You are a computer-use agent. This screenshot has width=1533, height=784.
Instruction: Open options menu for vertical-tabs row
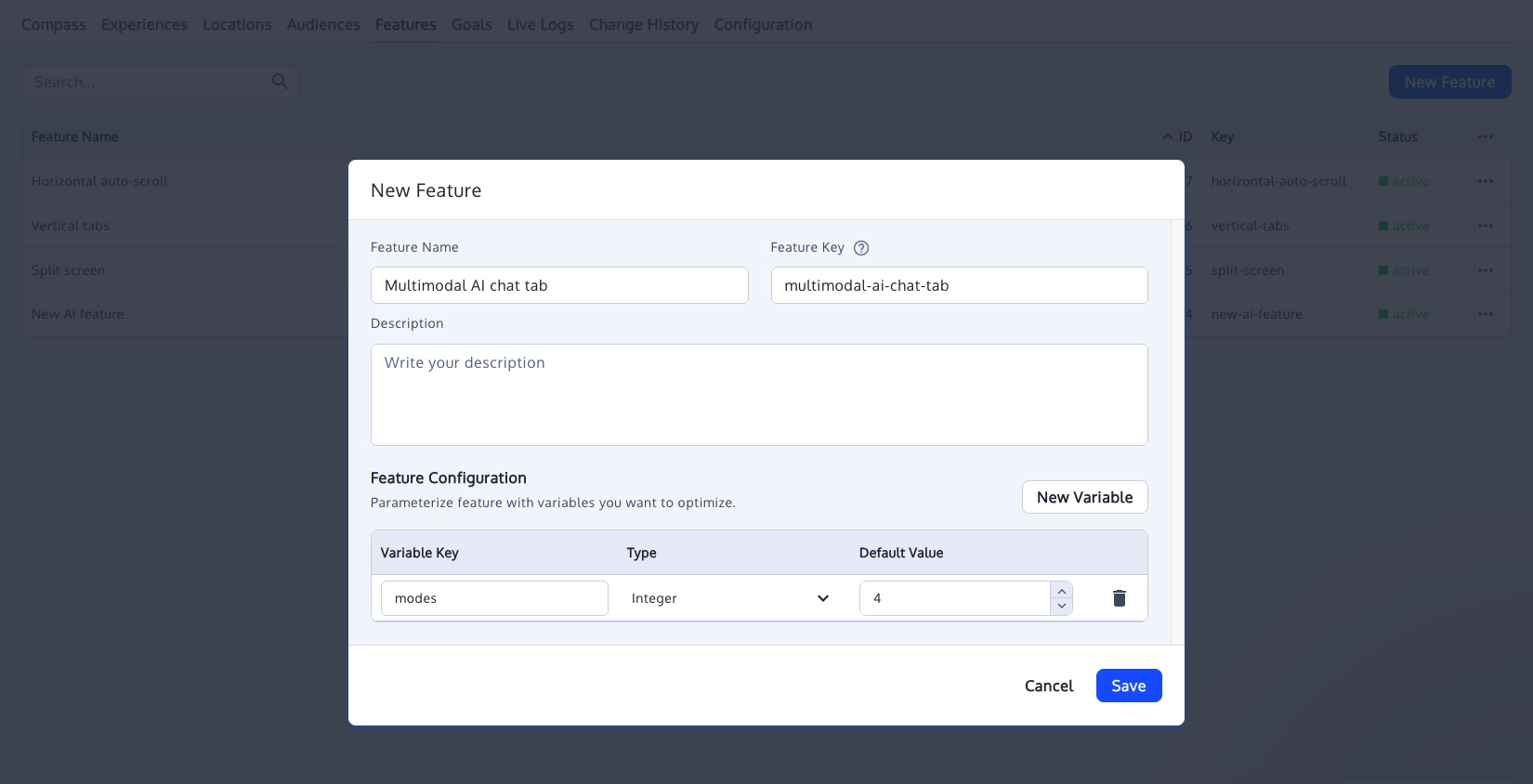pyautogui.click(x=1486, y=226)
